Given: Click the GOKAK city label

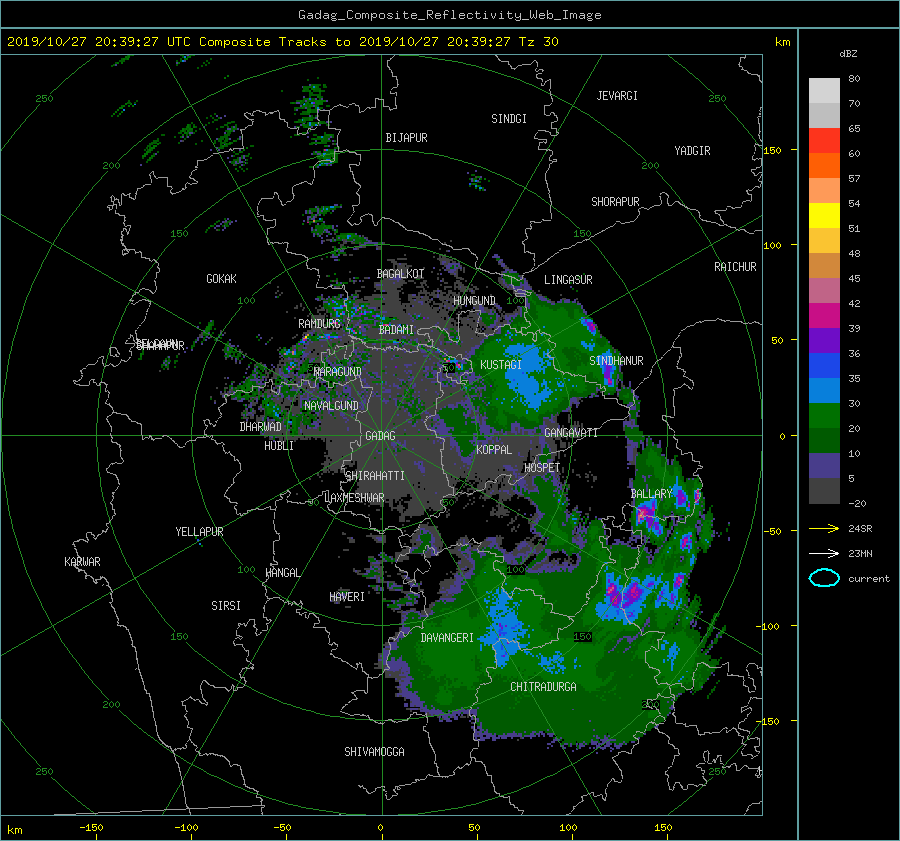Looking at the screenshot, I should (x=221, y=279).
